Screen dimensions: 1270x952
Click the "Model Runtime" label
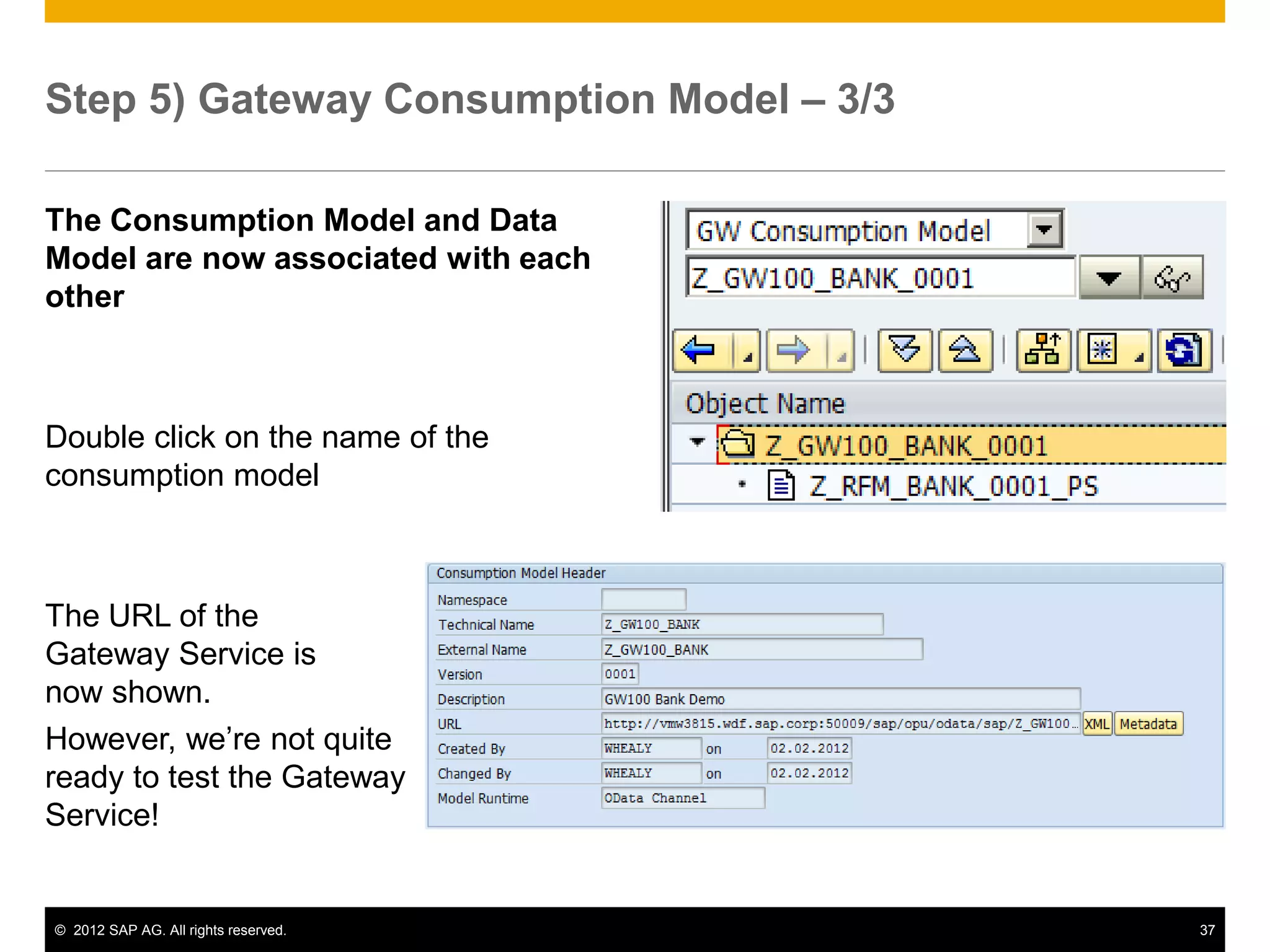tap(483, 798)
